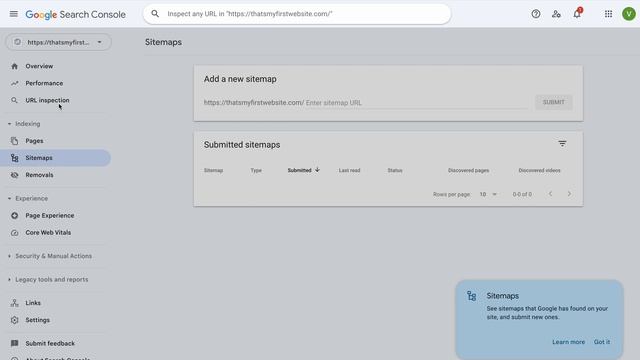
Task: Click Submit feedback in sidebar
Action: (50, 343)
